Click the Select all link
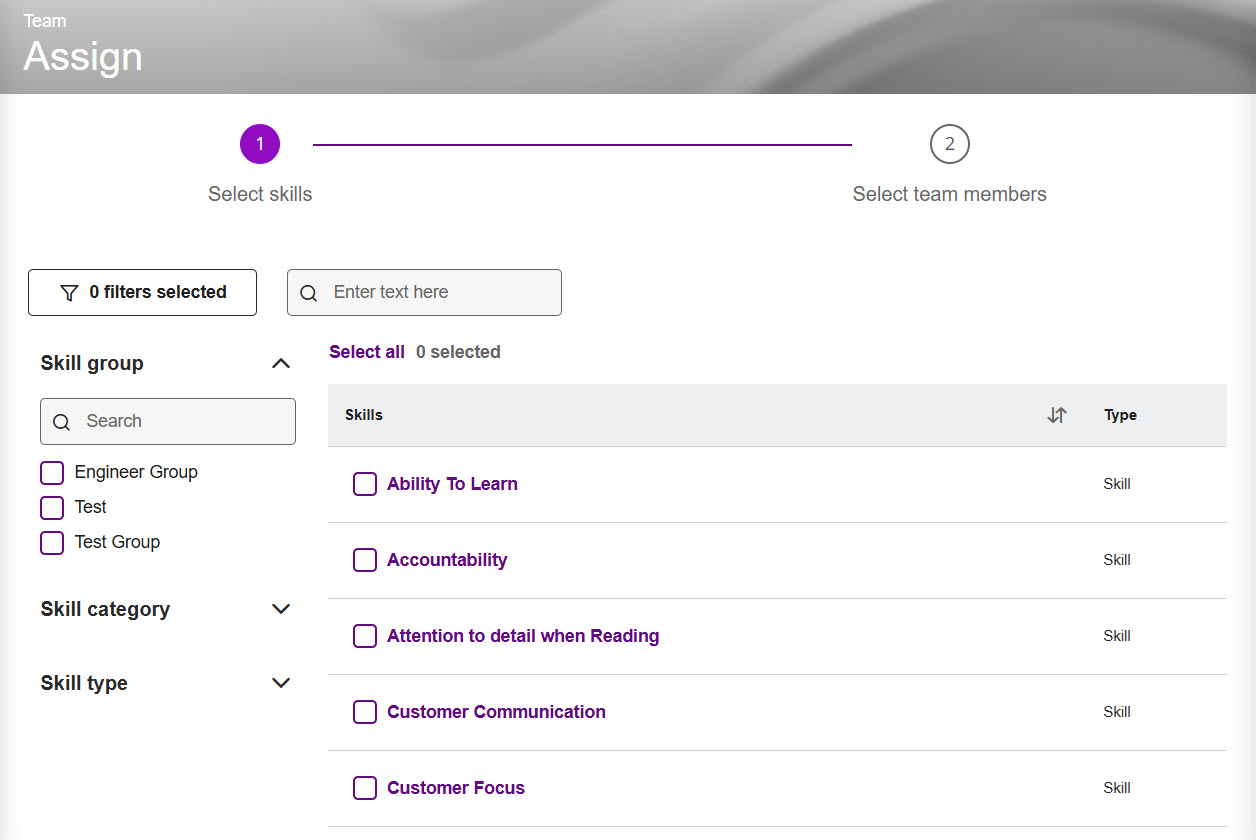Screen dimensions: 1256x840 [366, 351]
